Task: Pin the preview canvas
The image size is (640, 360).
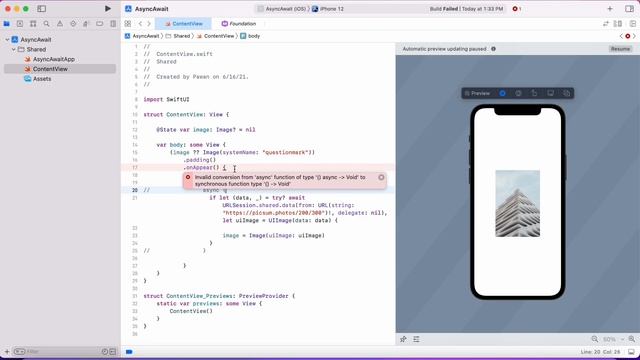Action: [403, 339]
